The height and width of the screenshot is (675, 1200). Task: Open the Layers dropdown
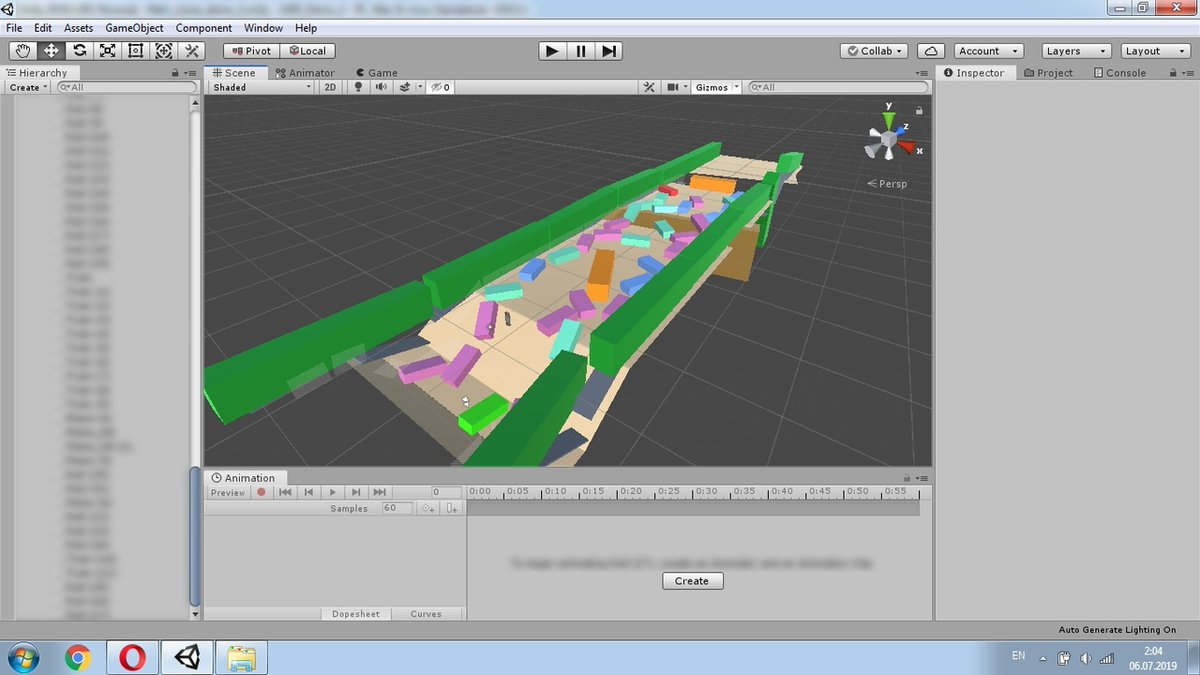[x=1076, y=51]
